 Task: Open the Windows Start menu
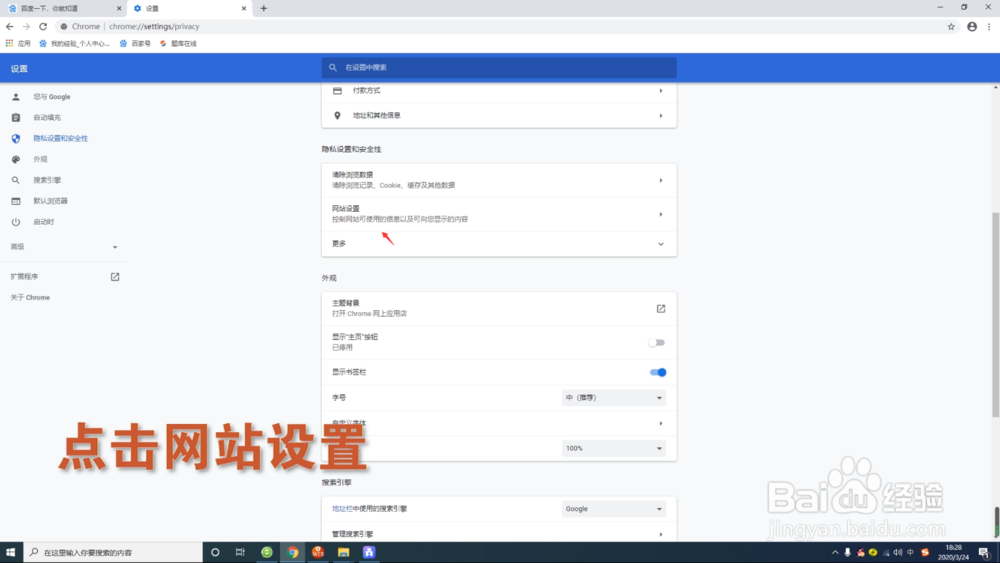point(11,552)
